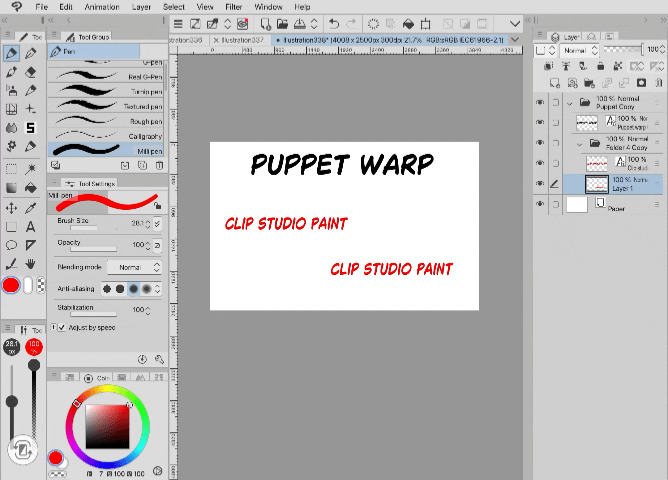Select the Layer 1 thumbnail
The width and height of the screenshot is (668, 480).
click(x=596, y=184)
